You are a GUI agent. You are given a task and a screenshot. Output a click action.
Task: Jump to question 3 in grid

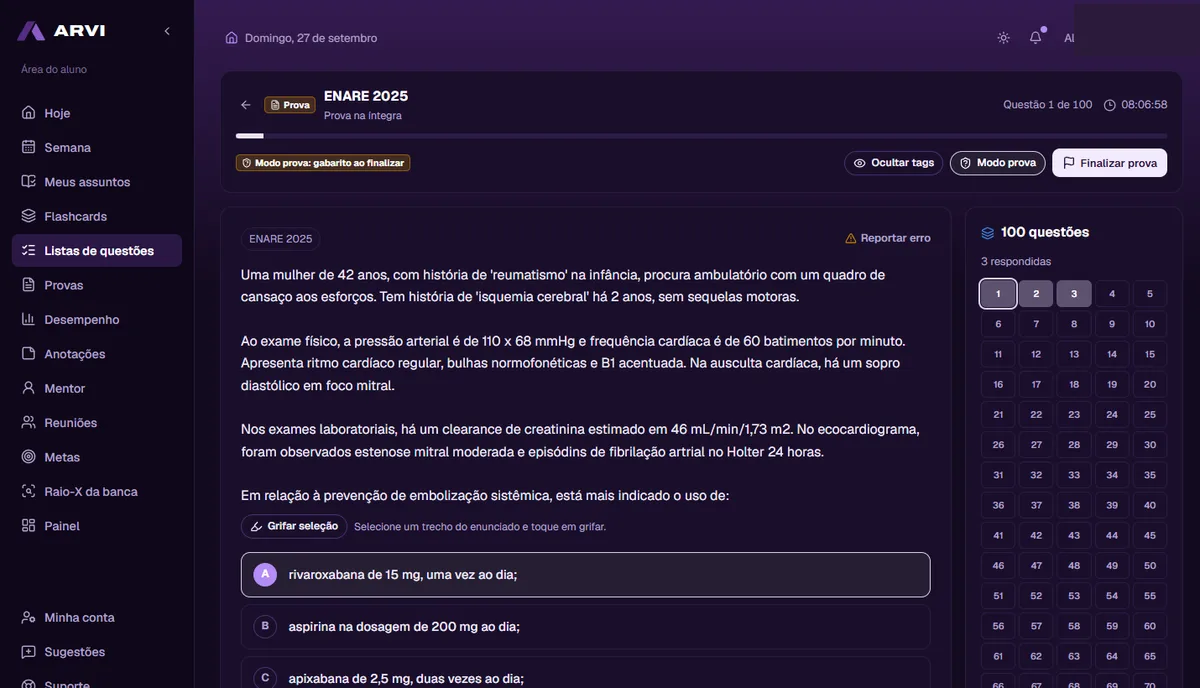click(1074, 294)
